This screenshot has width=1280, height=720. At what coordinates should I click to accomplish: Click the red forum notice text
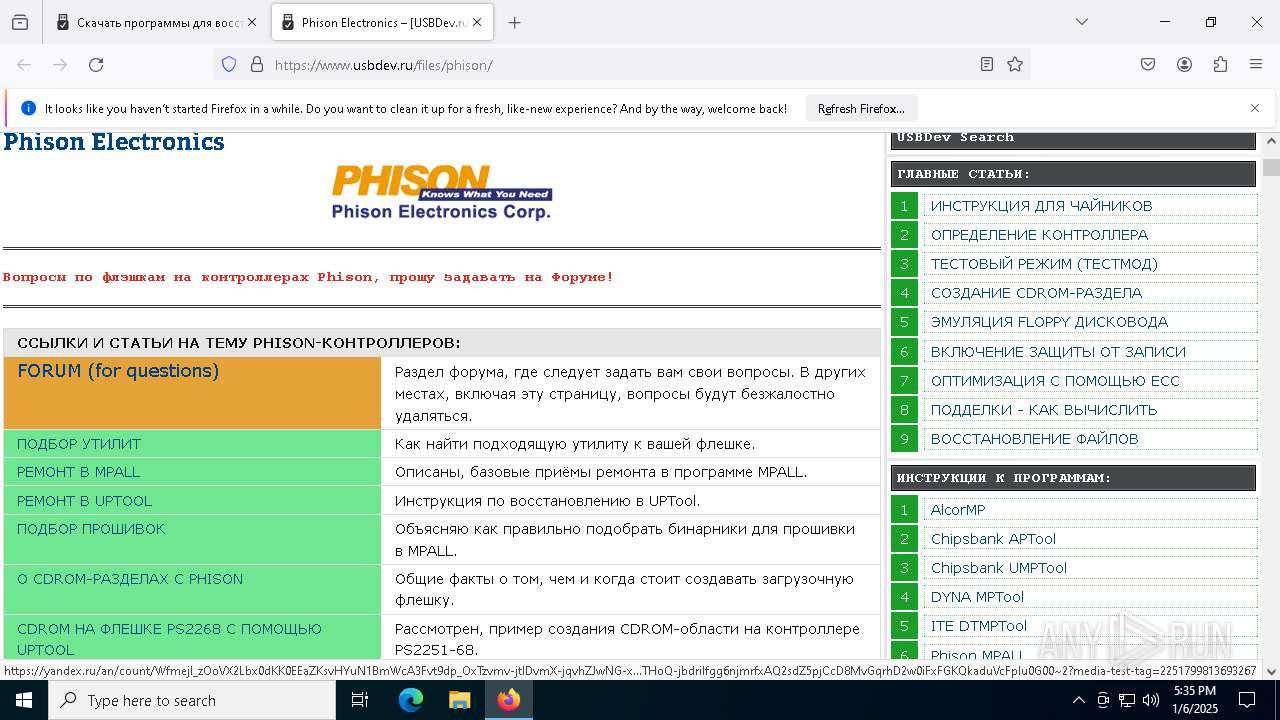(x=308, y=277)
